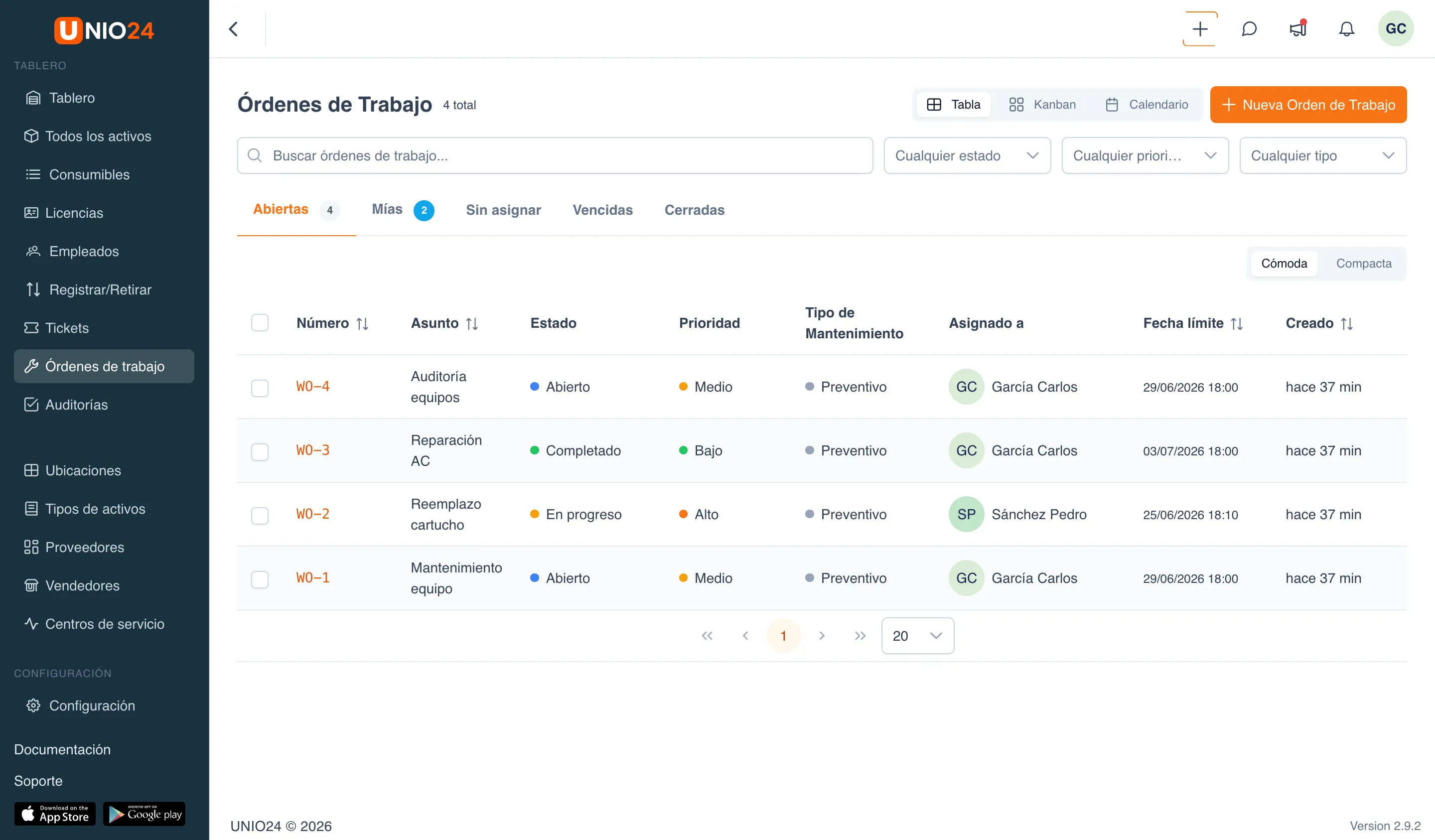
Task: Download from the App Store badge
Action: [55, 814]
